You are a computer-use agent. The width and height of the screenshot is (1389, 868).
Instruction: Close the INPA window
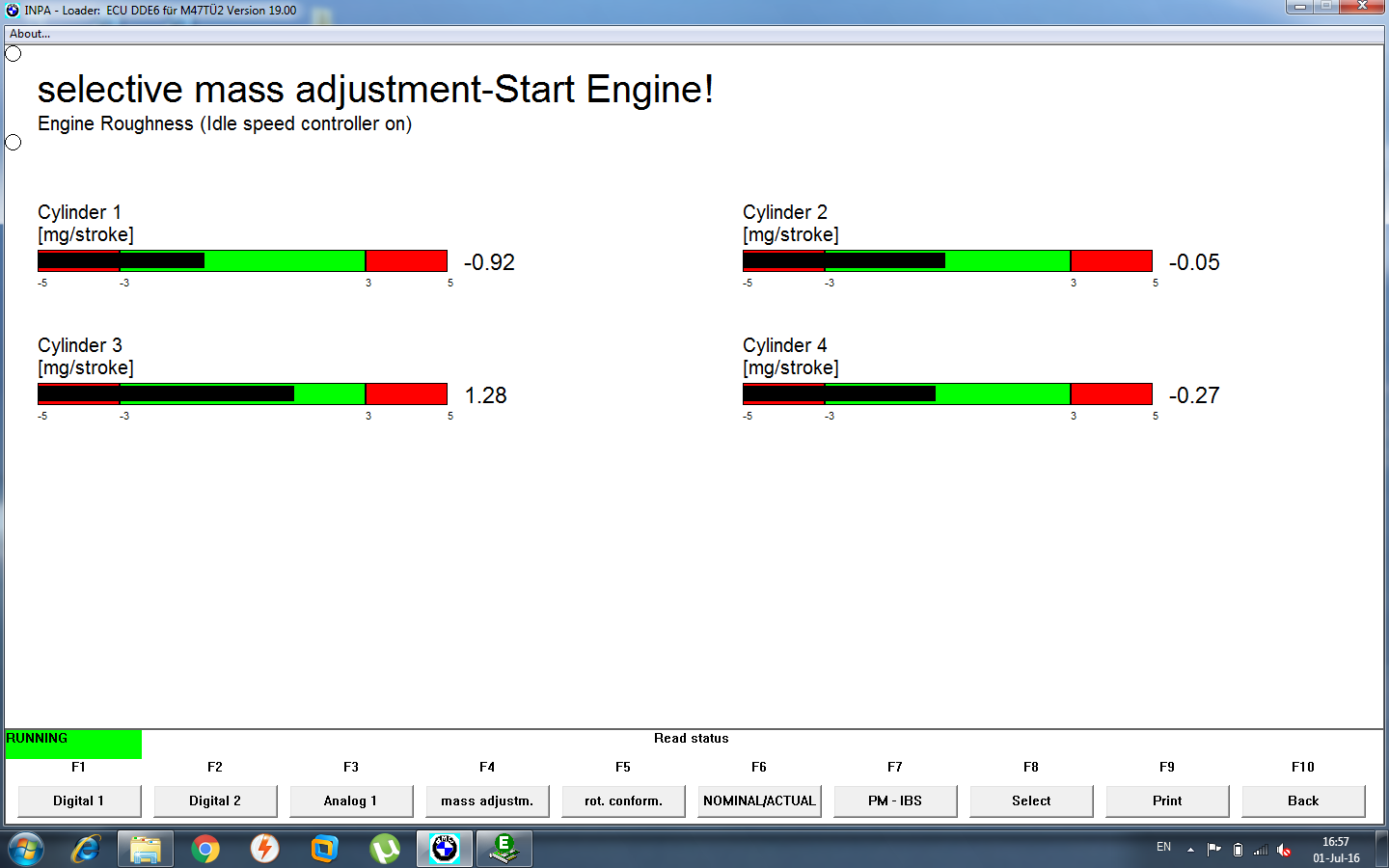[x=1362, y=7]
